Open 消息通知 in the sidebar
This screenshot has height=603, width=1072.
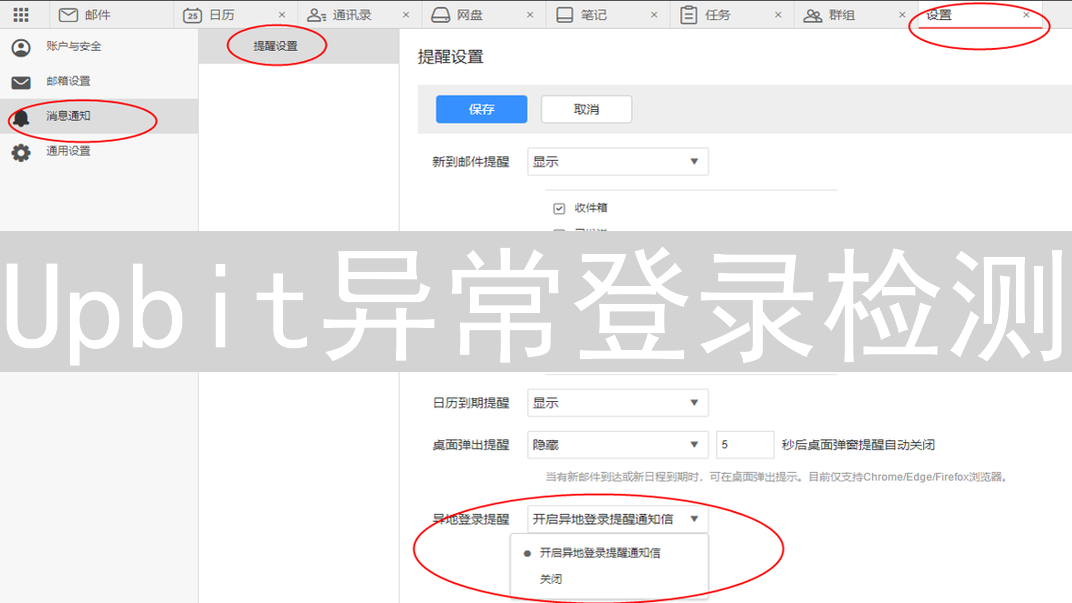(99, 116)
